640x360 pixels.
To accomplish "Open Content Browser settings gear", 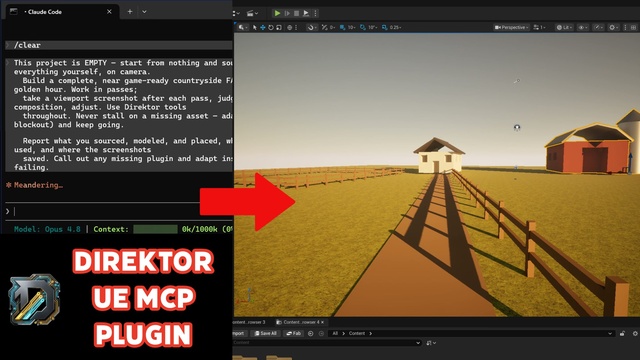I will [x=635, y=333].
